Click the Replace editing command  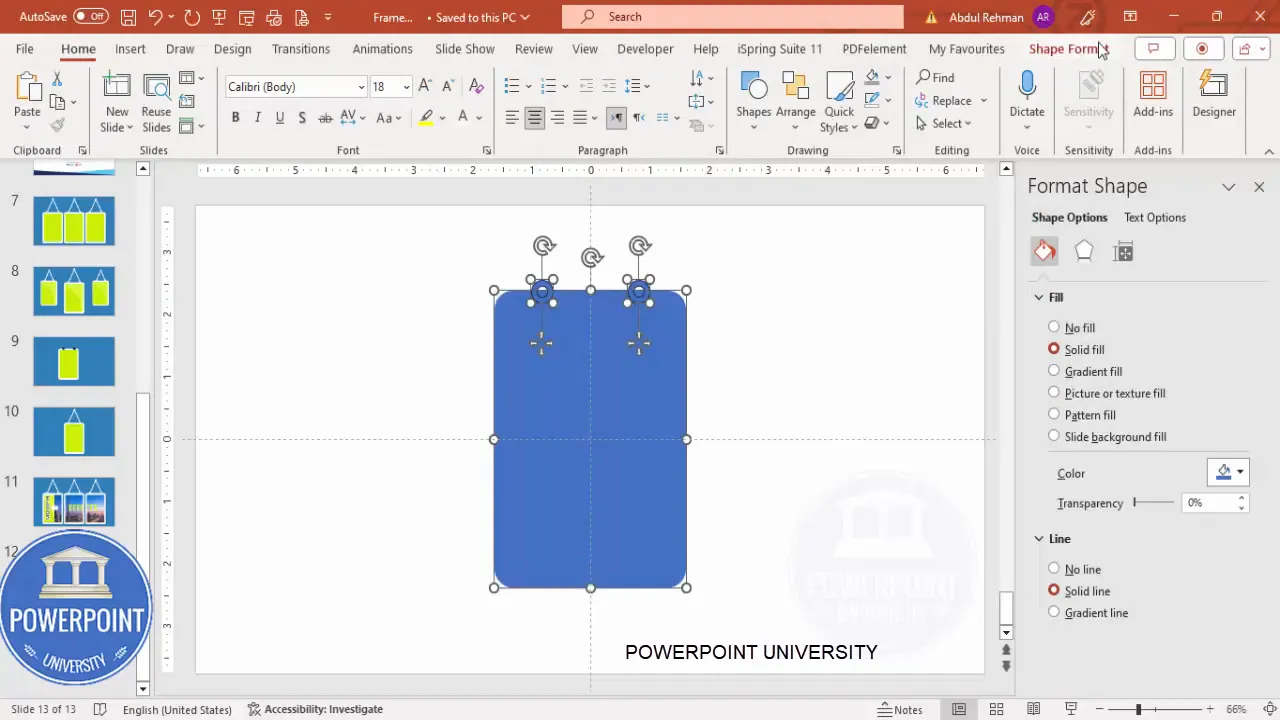(951, 100)
